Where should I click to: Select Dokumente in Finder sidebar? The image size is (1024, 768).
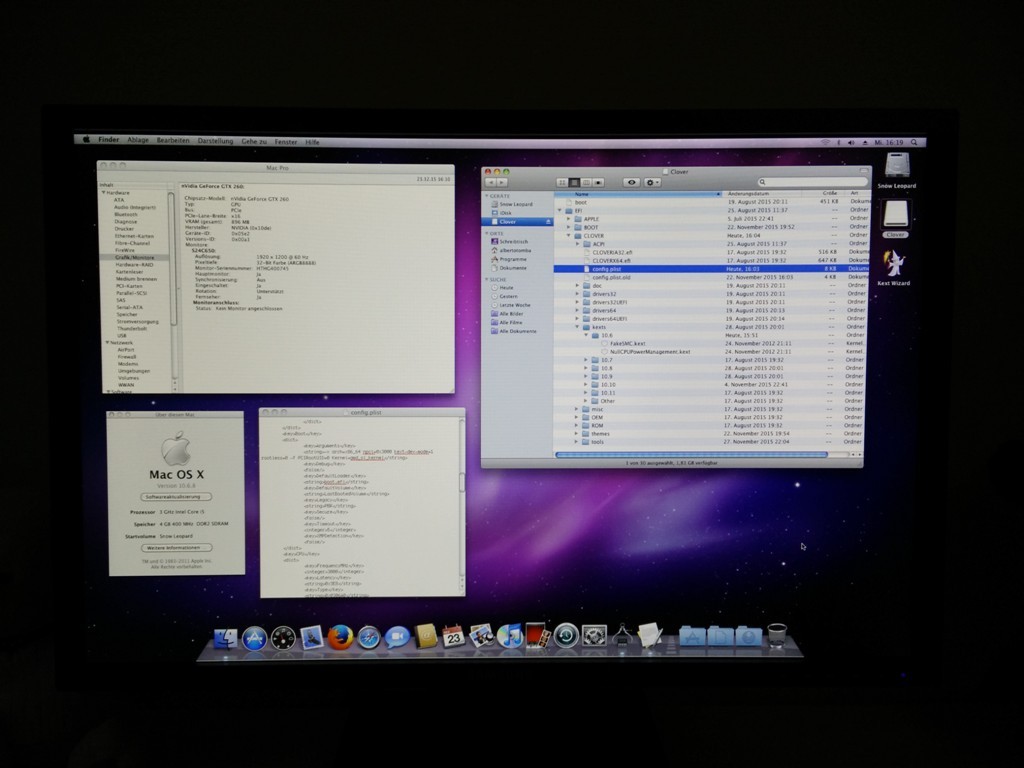point(513,268)
